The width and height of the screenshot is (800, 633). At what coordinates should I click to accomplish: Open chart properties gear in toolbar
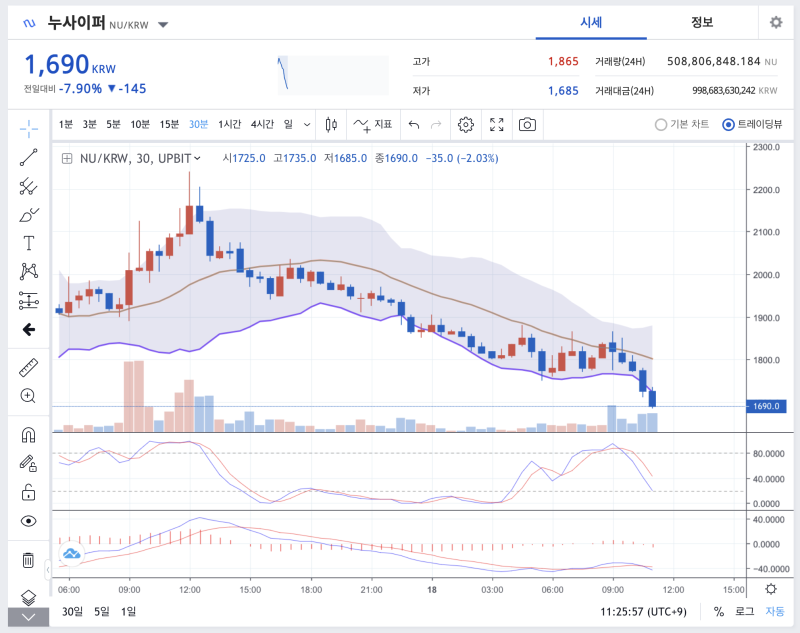pyautogui.click(x=465, y=124)
